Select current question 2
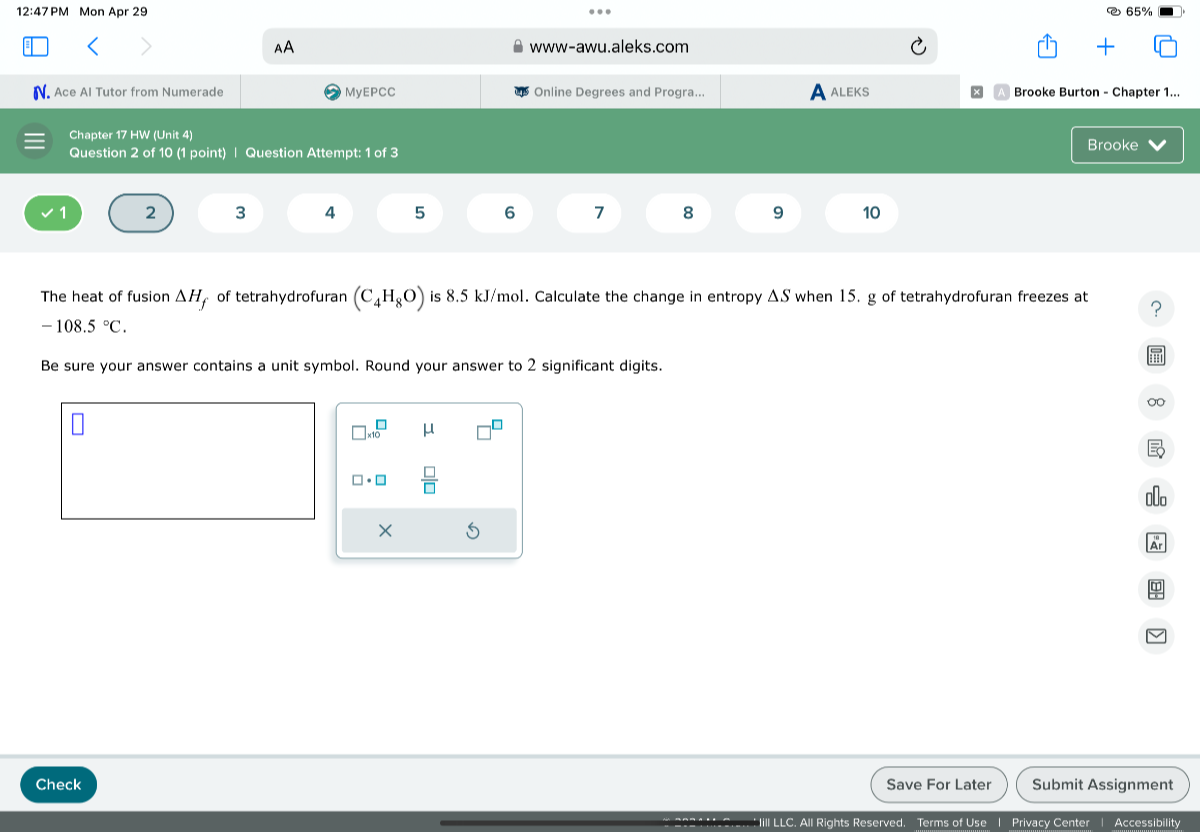Image resolution: width=1200 pixels, height=833 pixels. tap(141, 212)
